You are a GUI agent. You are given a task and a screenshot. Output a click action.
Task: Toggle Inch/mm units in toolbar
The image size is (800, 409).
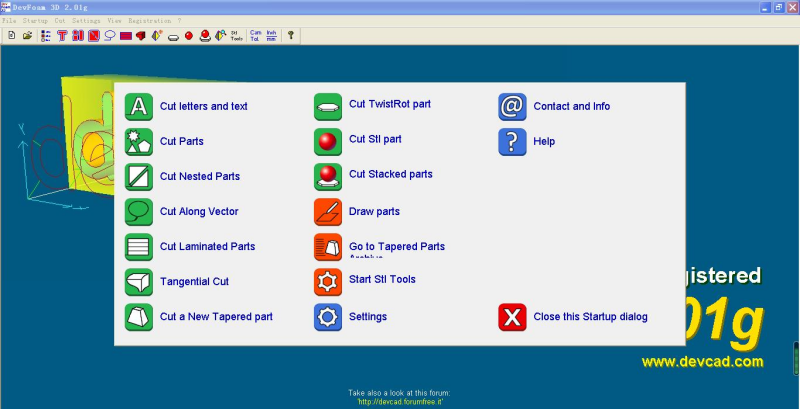click(x=271, y=36)
